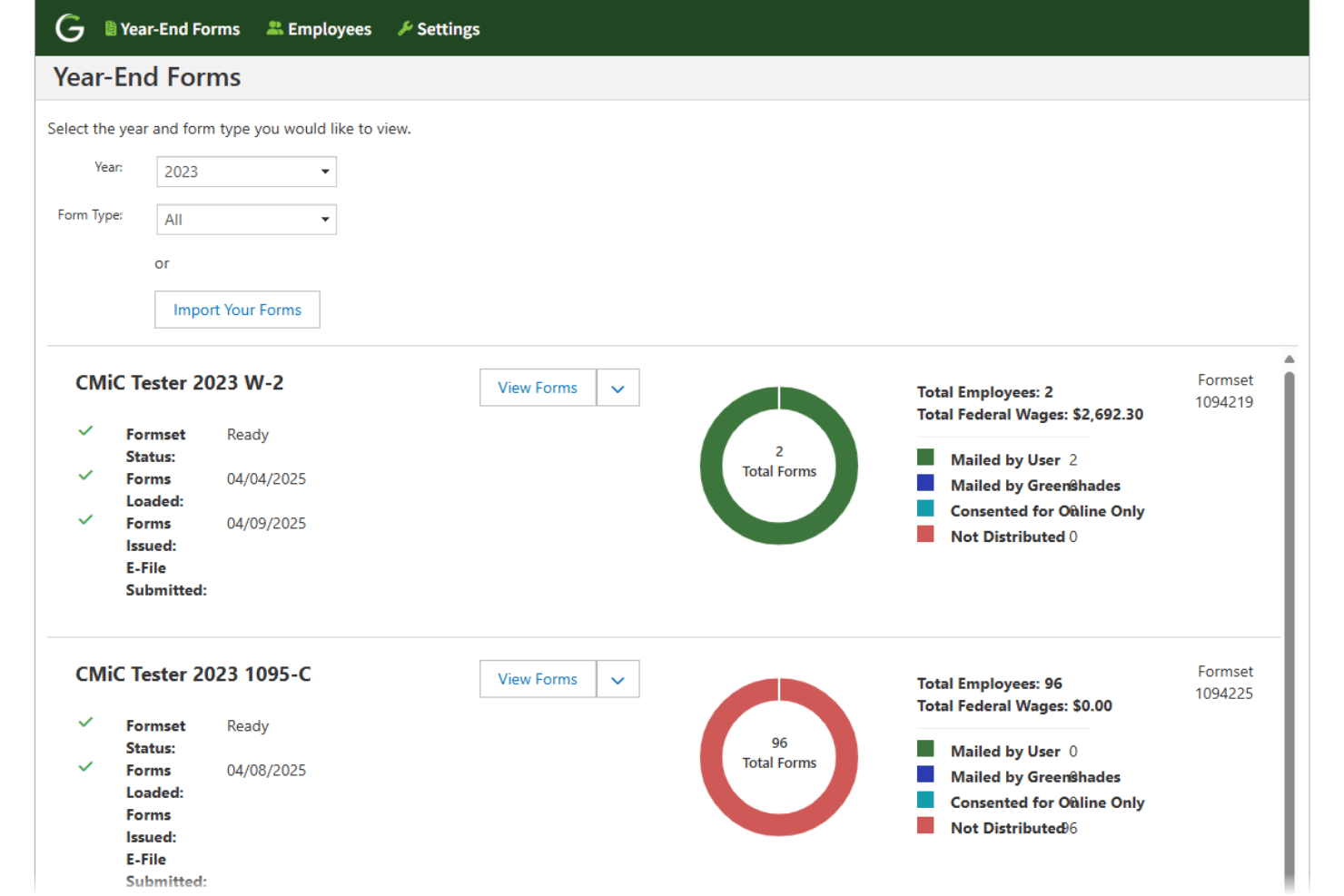Click the W-2 Consented for Online Only teal swatch
The height and width of the screenshot is (896, 1344).
point(925,507)
